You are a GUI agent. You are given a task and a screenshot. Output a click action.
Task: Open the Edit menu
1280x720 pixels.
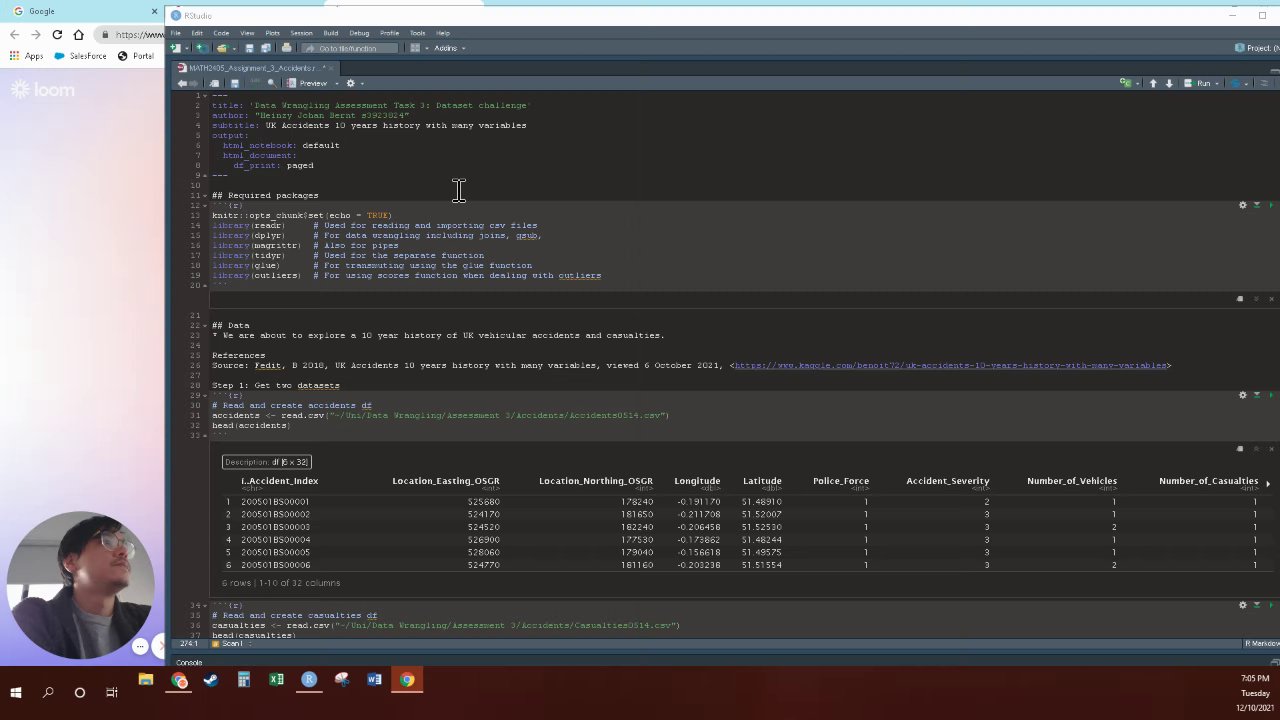click(197, 33)
